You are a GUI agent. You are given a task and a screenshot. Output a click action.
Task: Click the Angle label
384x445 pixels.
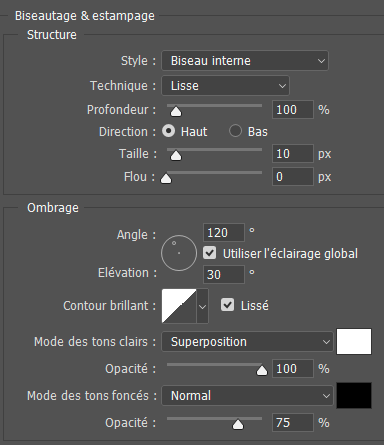tap(136, 235)
